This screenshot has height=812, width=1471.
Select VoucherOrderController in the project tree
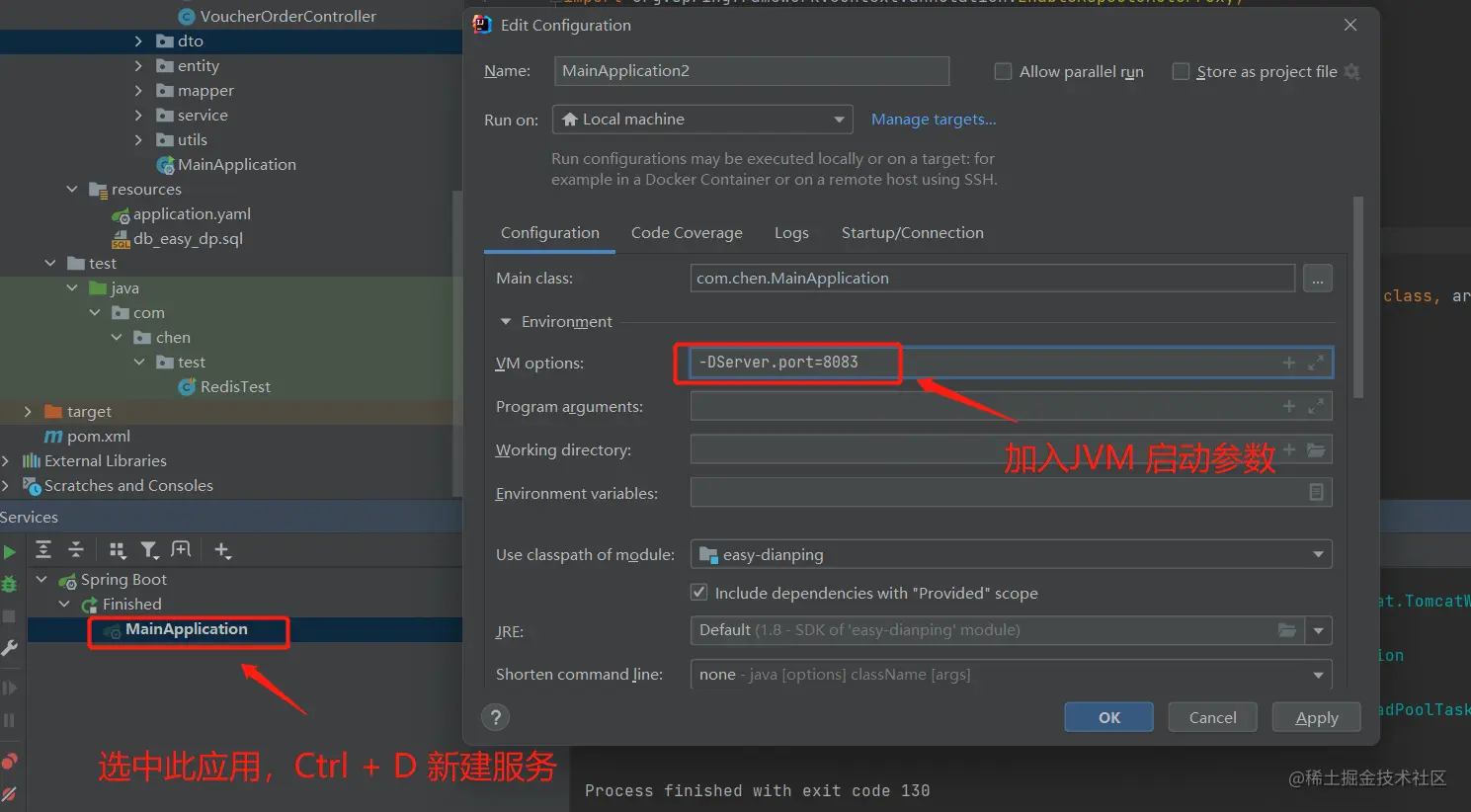[x=287, y=17]
